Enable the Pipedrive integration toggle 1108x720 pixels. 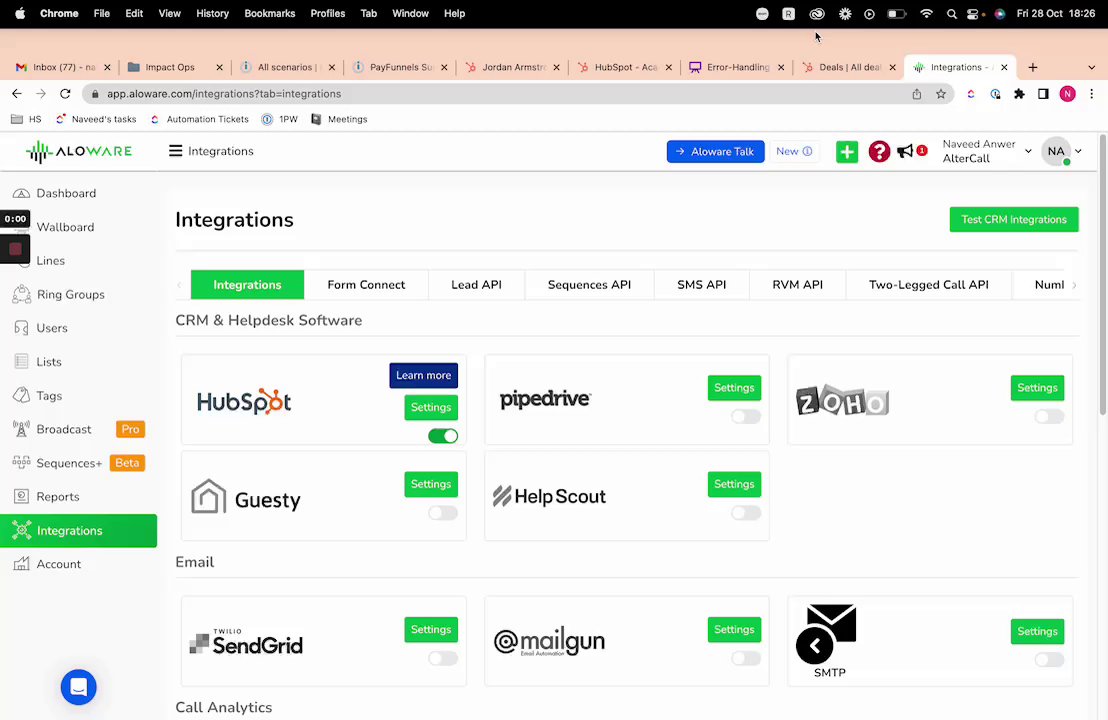coord(746,416)
